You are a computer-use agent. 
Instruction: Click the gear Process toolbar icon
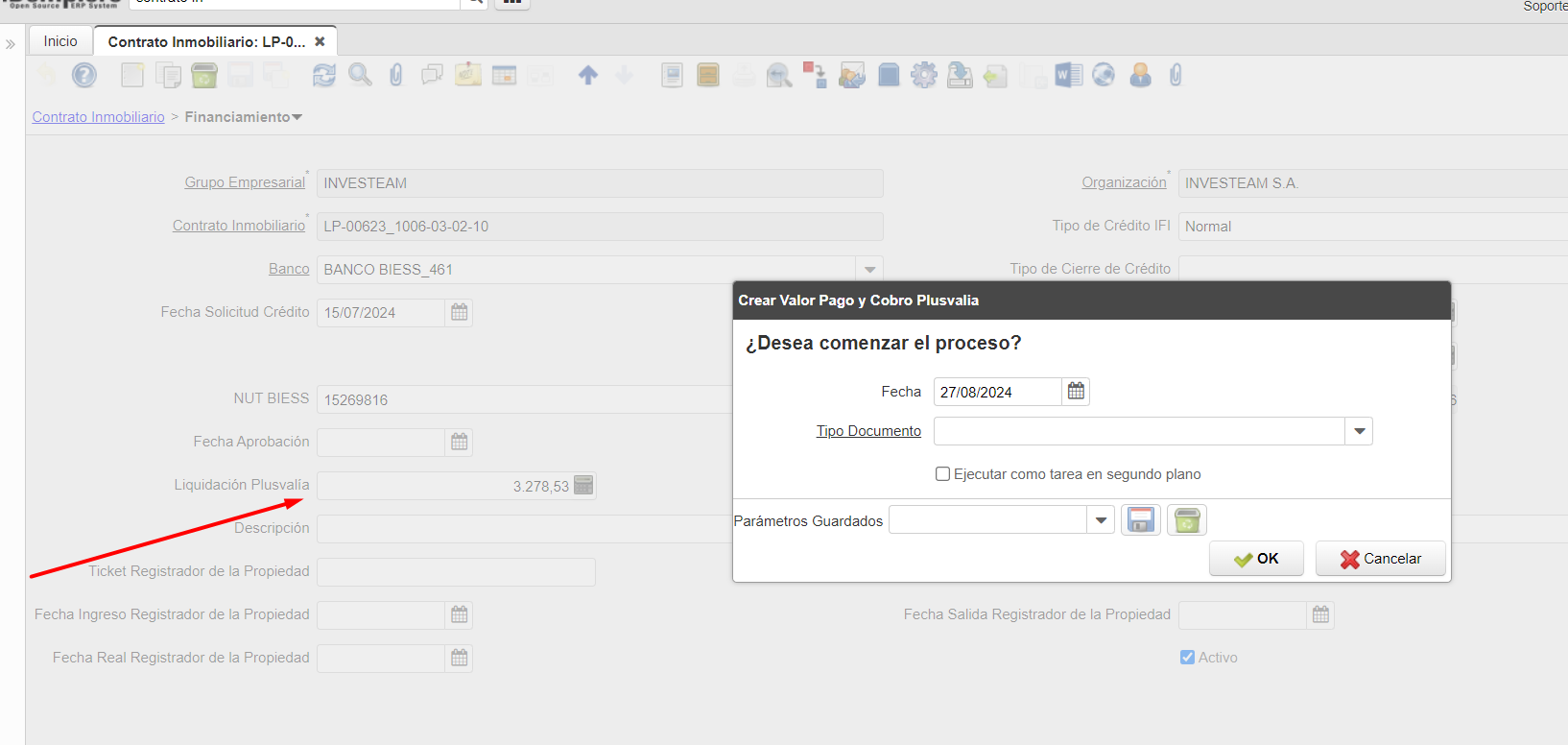(924, 75)
